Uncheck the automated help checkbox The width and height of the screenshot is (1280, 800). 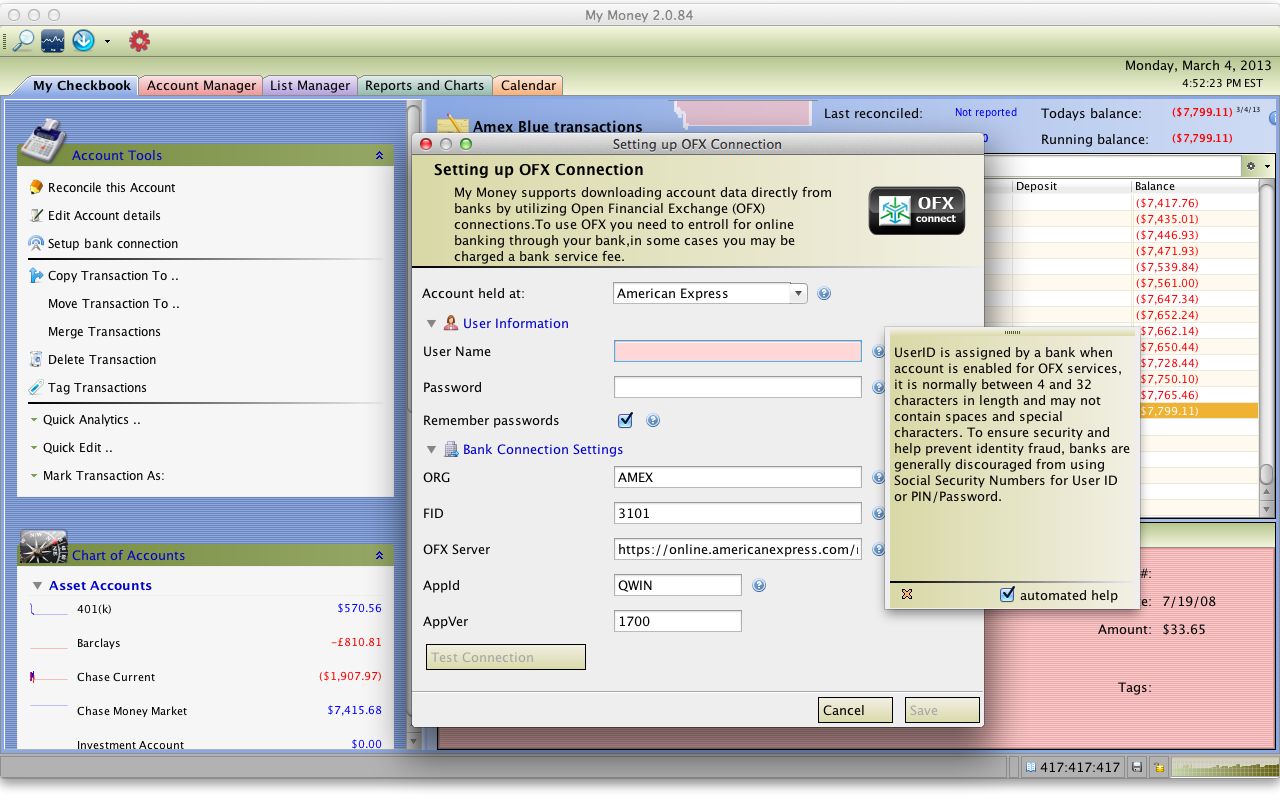click(1008, 595)
